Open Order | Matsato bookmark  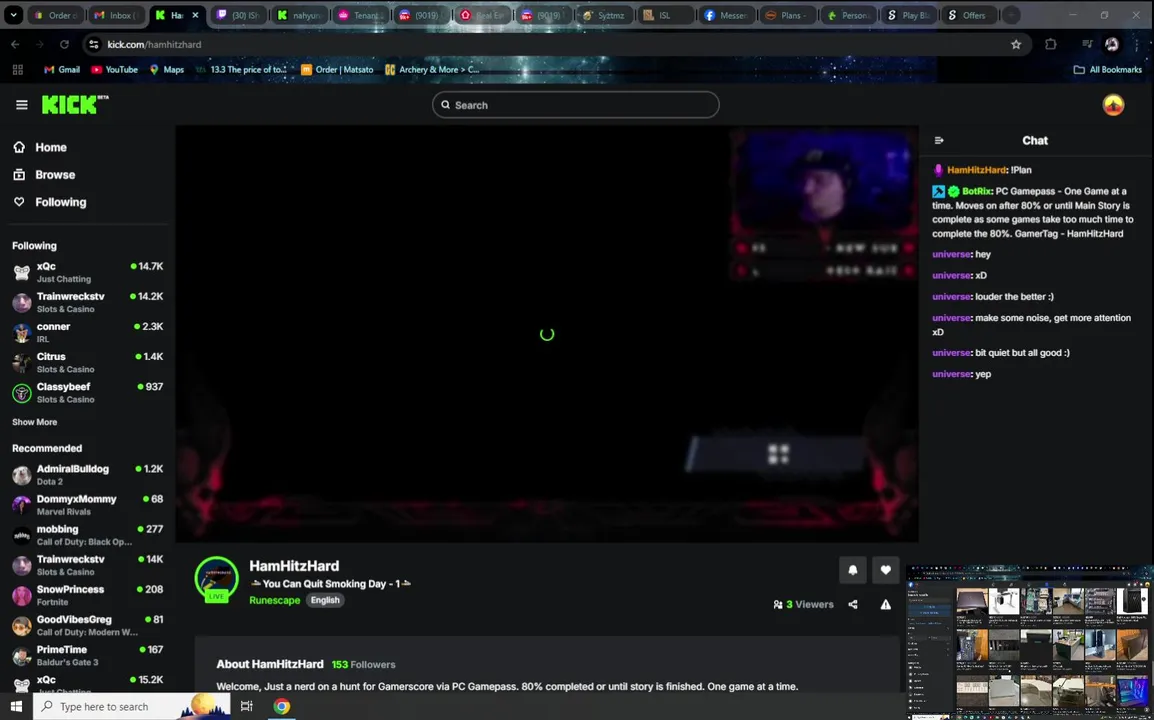(337, 69)
